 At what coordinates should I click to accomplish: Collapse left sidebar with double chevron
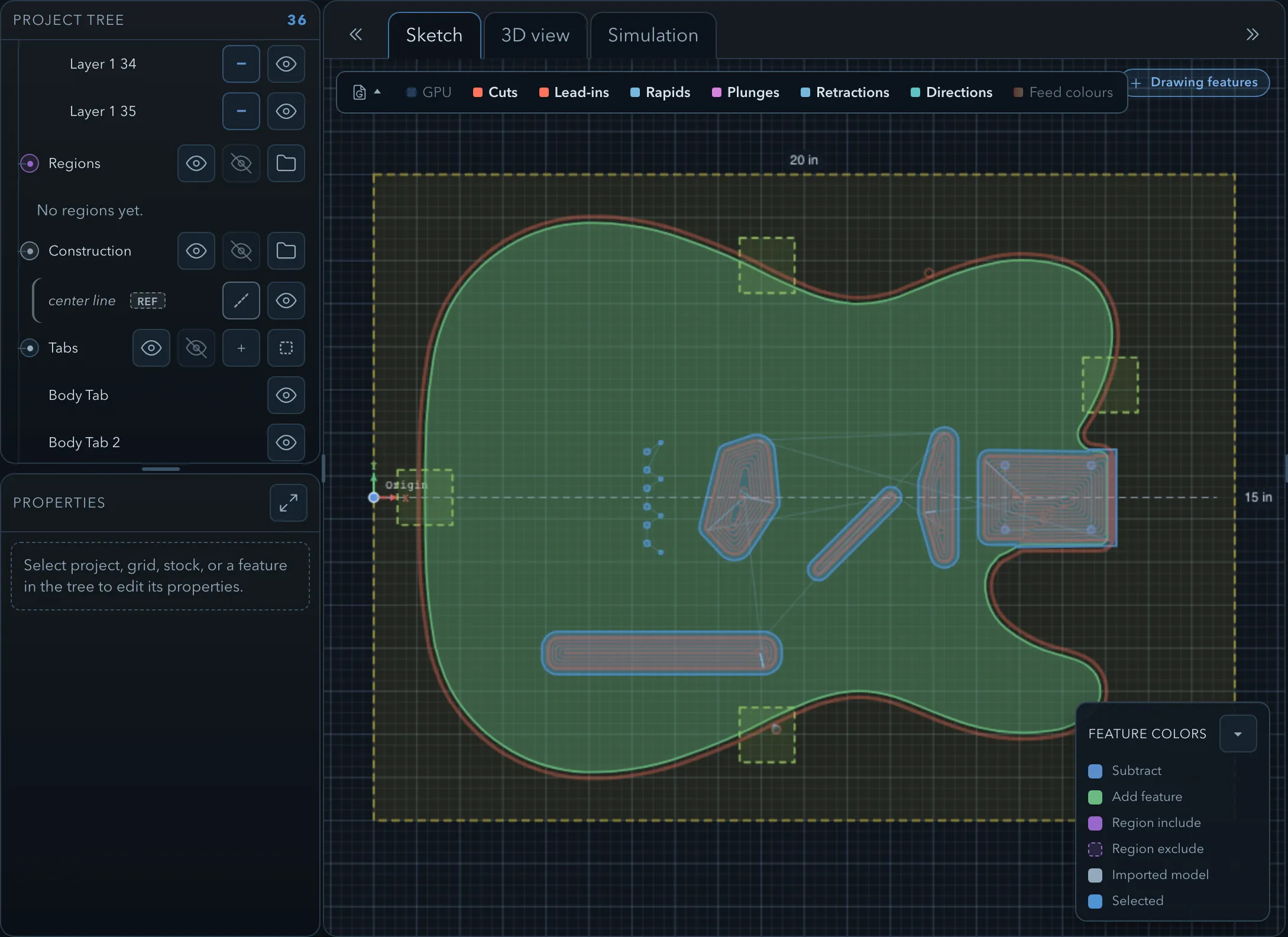coord(355,34)
